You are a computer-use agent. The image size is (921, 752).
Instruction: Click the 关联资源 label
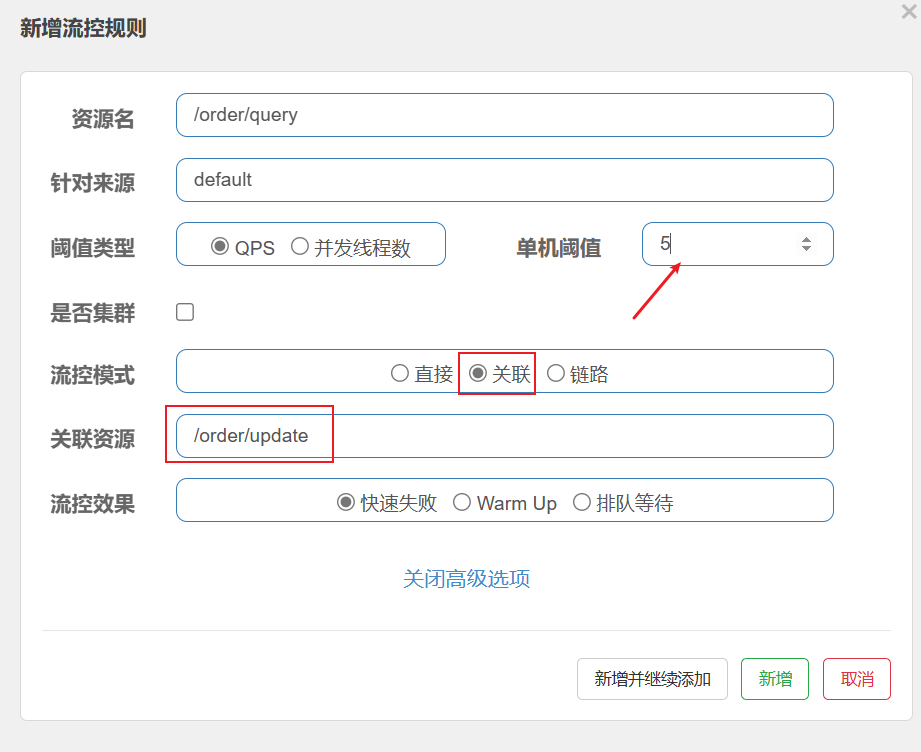point(93,439)
